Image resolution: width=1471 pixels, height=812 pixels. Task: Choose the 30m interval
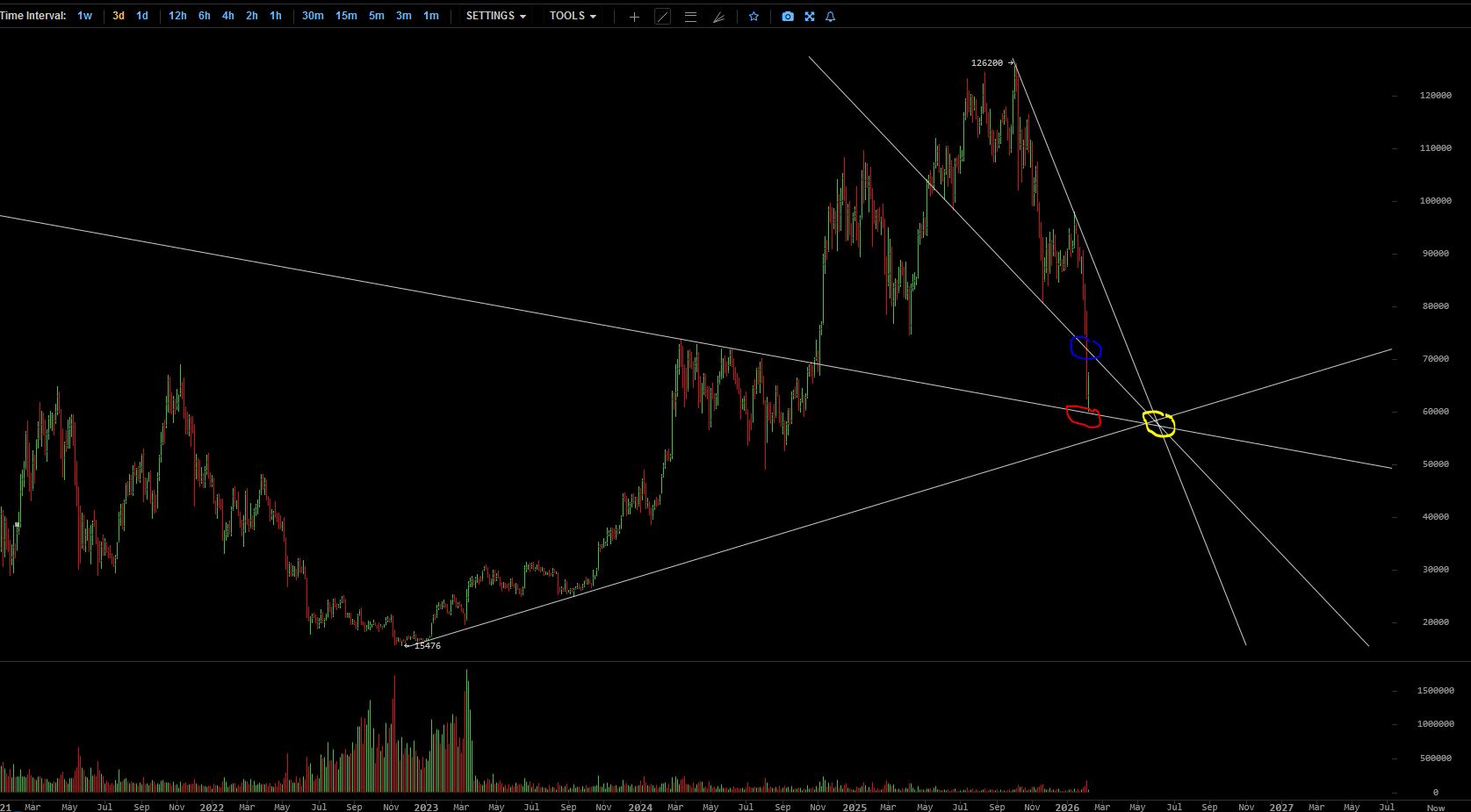point(313,16)
